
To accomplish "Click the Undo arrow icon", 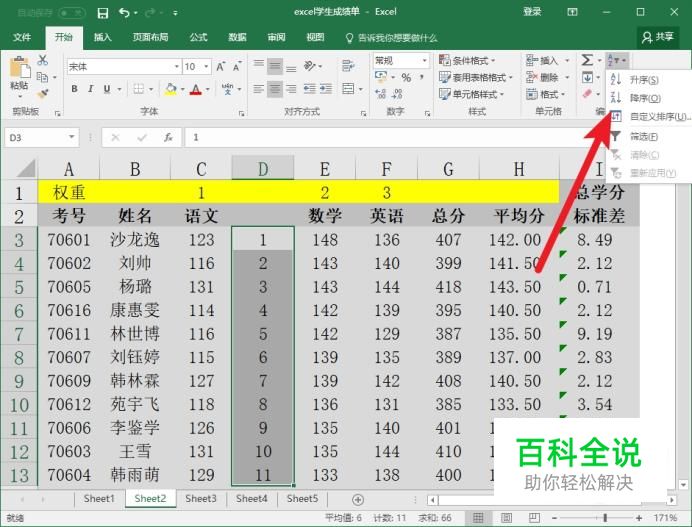I will 124,13.
